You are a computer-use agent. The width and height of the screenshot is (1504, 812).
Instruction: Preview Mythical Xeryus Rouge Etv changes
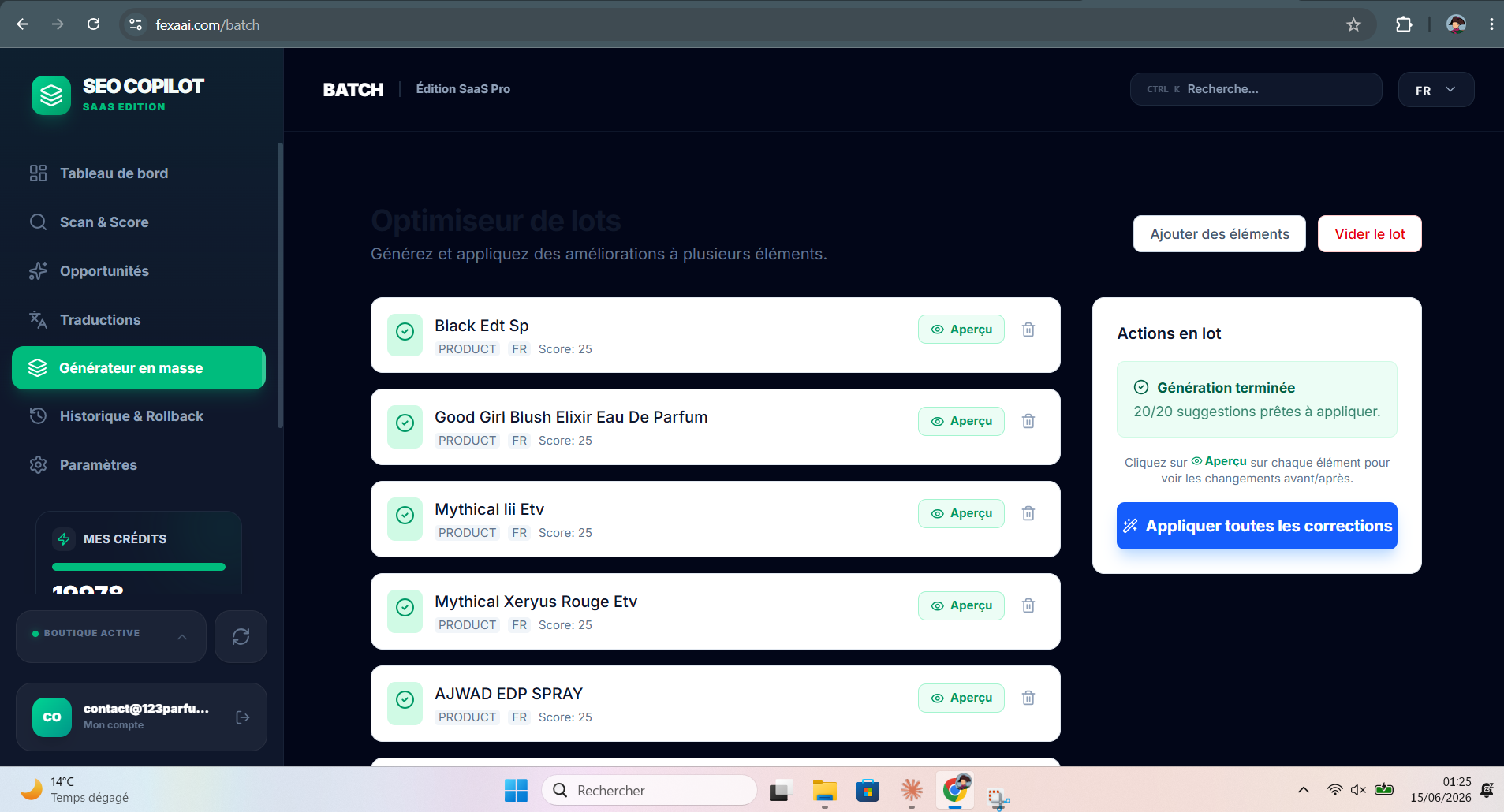(x=961, y=605)
